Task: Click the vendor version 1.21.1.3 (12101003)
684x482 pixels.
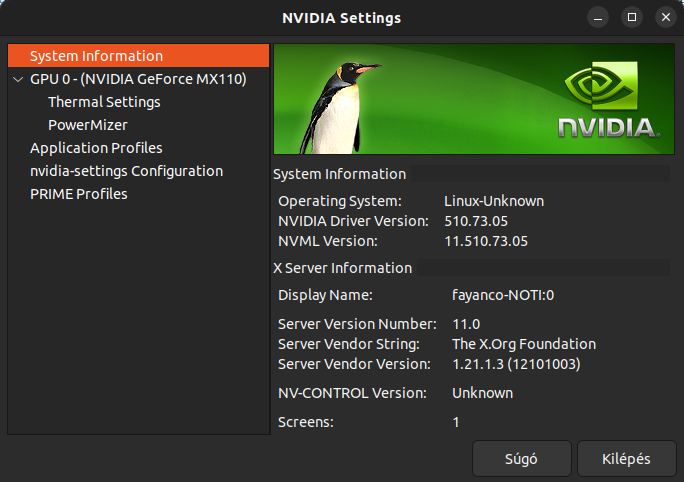Action: (516, 364)
